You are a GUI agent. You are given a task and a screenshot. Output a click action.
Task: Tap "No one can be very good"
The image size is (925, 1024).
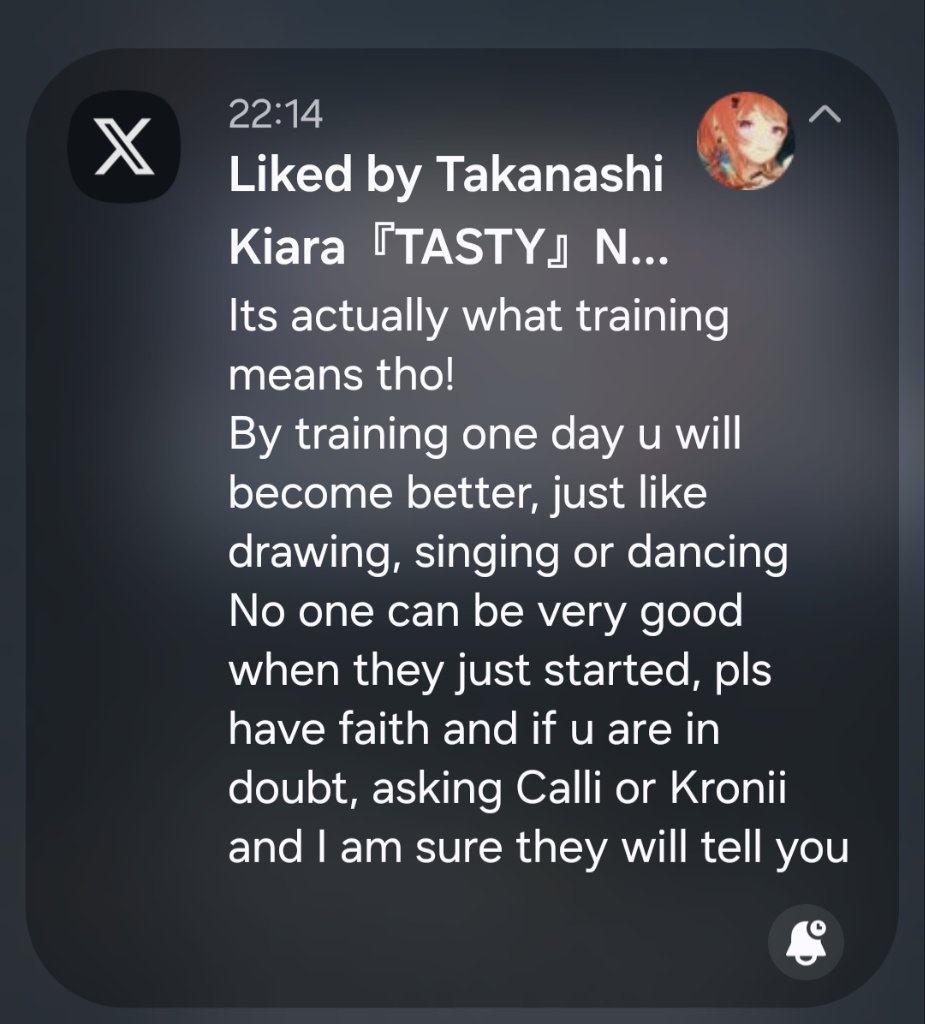coord(486,611)
